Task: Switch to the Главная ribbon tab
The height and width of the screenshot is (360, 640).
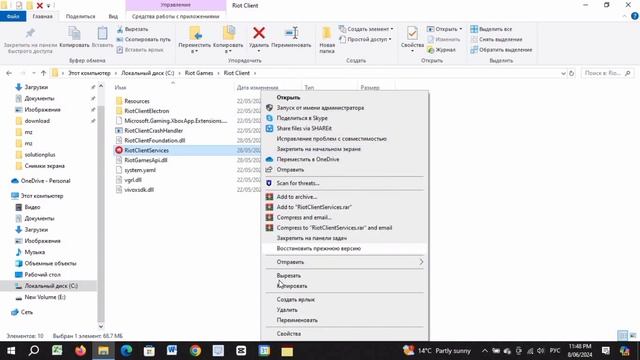Action: [x=42, y=16]
